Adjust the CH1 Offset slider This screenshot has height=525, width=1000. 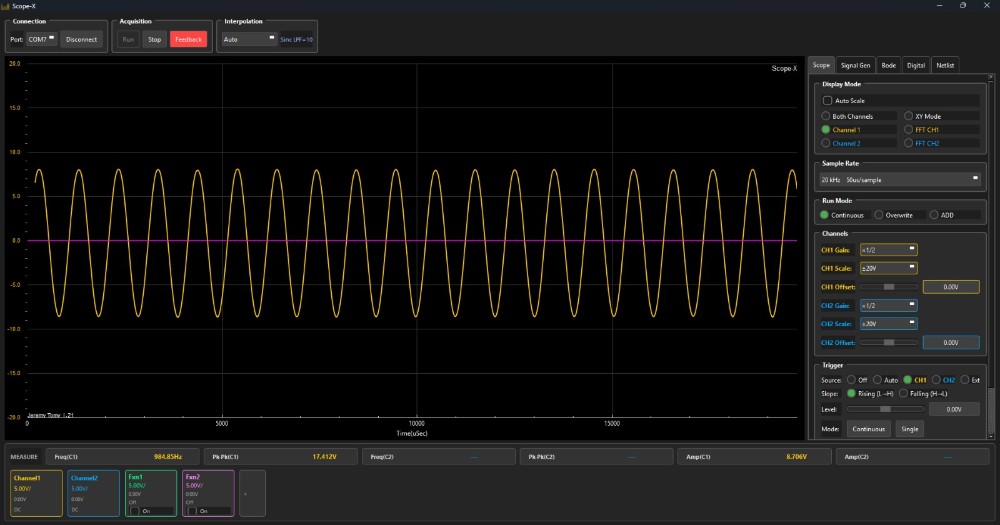pos(888,287)
